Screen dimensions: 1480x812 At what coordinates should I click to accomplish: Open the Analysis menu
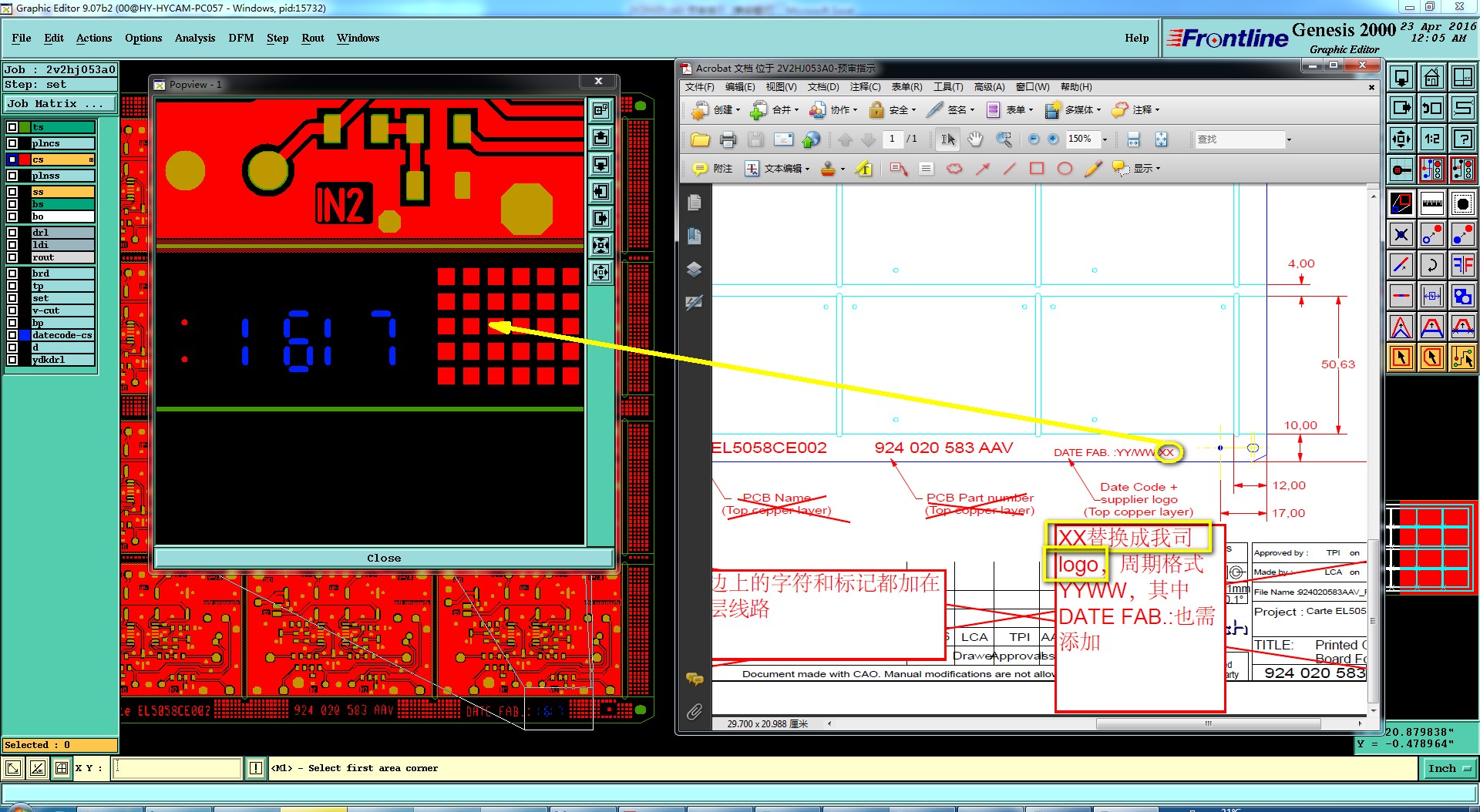point(195,38)
